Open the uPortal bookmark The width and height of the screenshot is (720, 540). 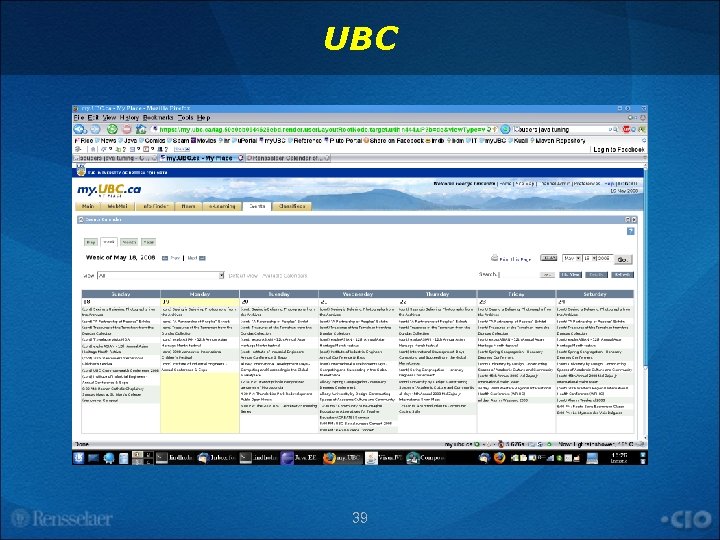tap(245, 141)
